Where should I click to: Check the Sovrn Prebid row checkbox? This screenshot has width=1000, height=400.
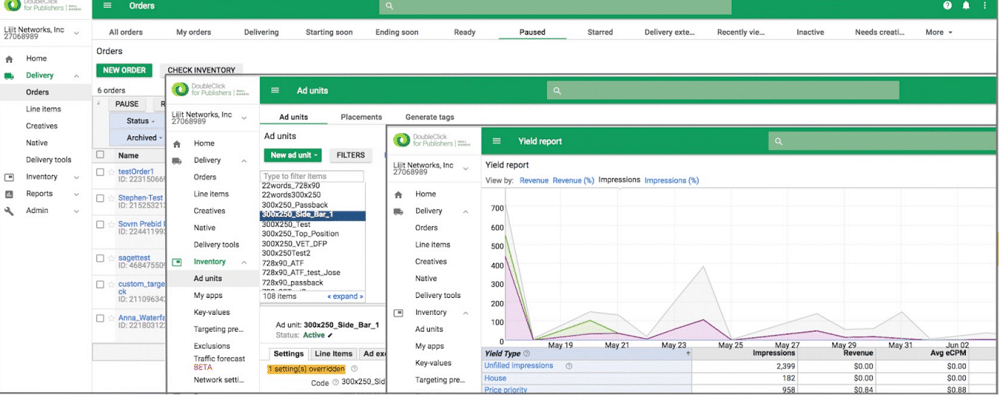click(100, 225)
